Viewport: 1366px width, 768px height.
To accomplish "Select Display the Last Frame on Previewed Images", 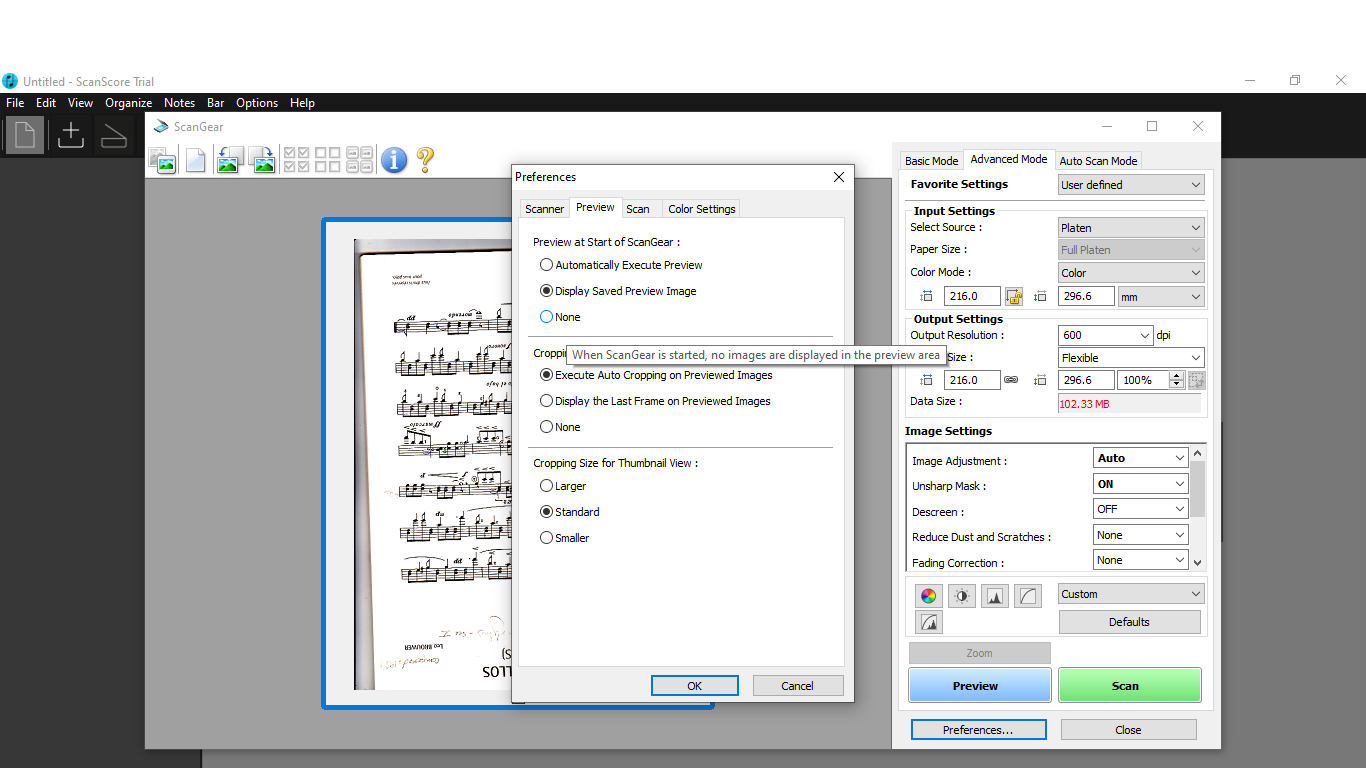I will point(655,401).
